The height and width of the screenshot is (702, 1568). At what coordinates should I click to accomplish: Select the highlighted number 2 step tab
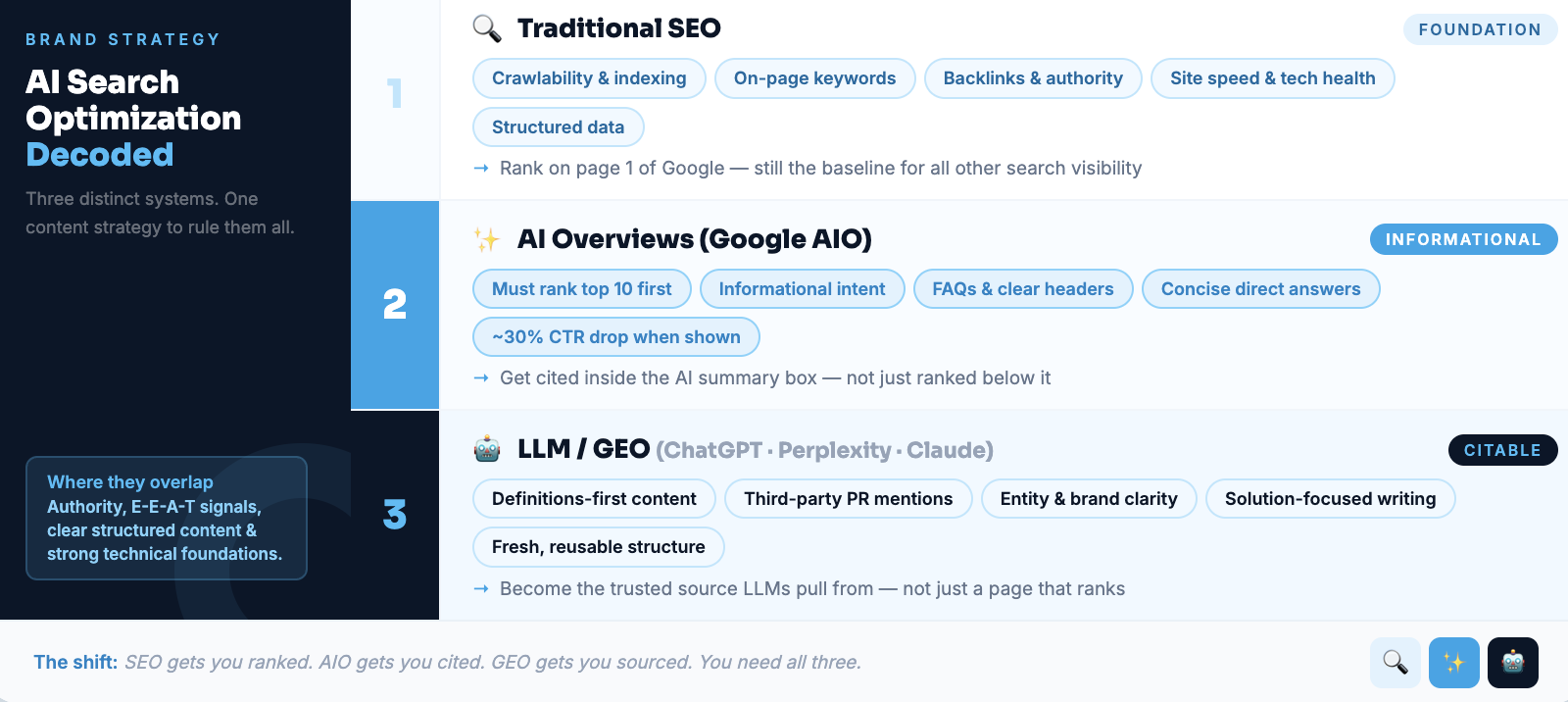pos(395,305)
